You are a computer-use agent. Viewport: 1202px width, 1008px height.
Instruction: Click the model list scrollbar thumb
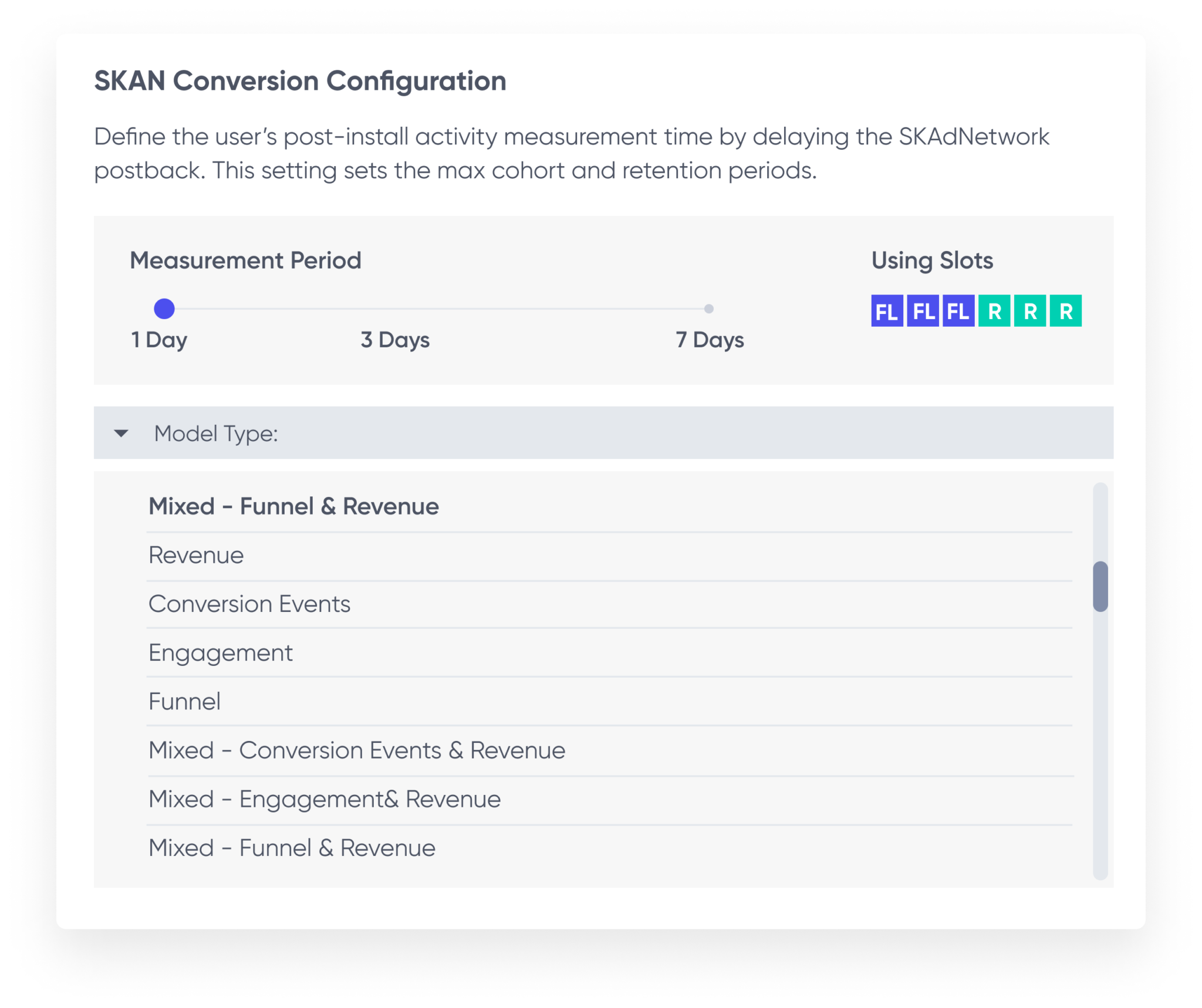pos(1100,587)
